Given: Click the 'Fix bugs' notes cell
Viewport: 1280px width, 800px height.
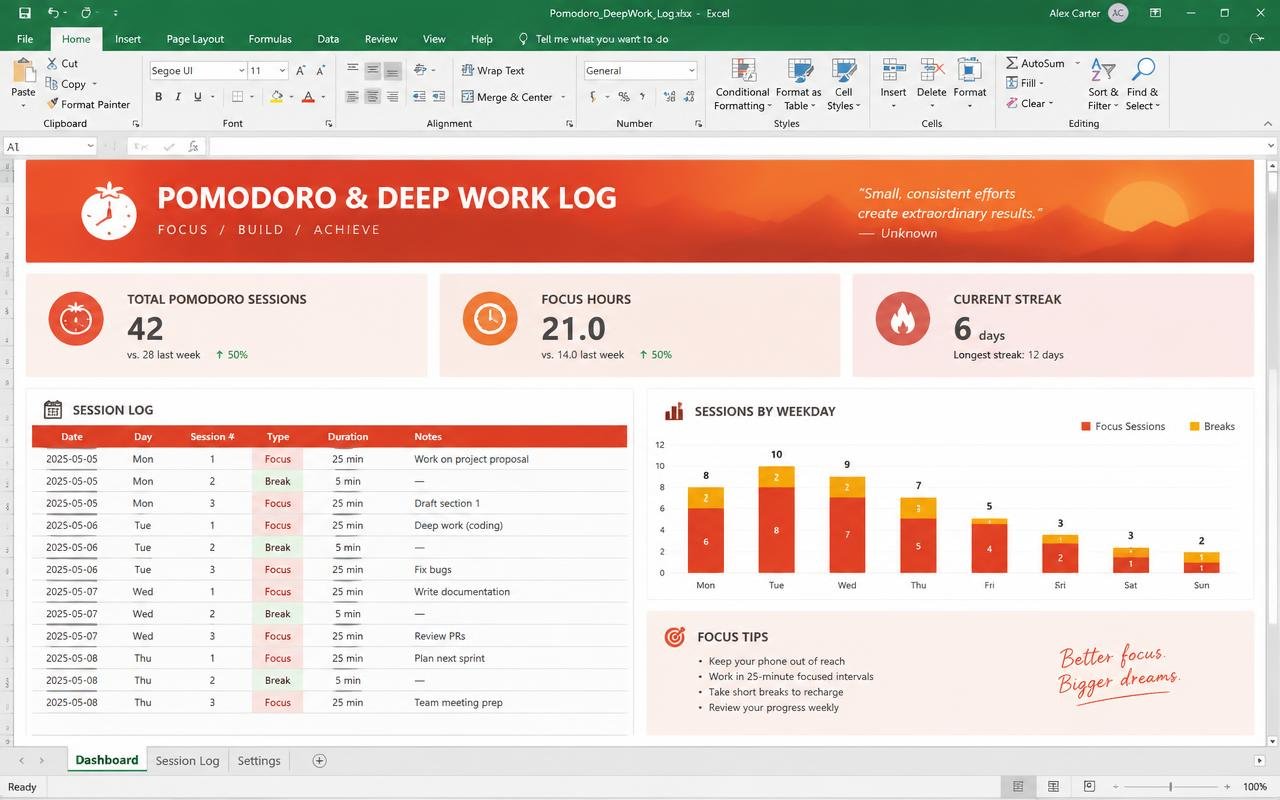Looking at the screenshot, I should [433, 569].
